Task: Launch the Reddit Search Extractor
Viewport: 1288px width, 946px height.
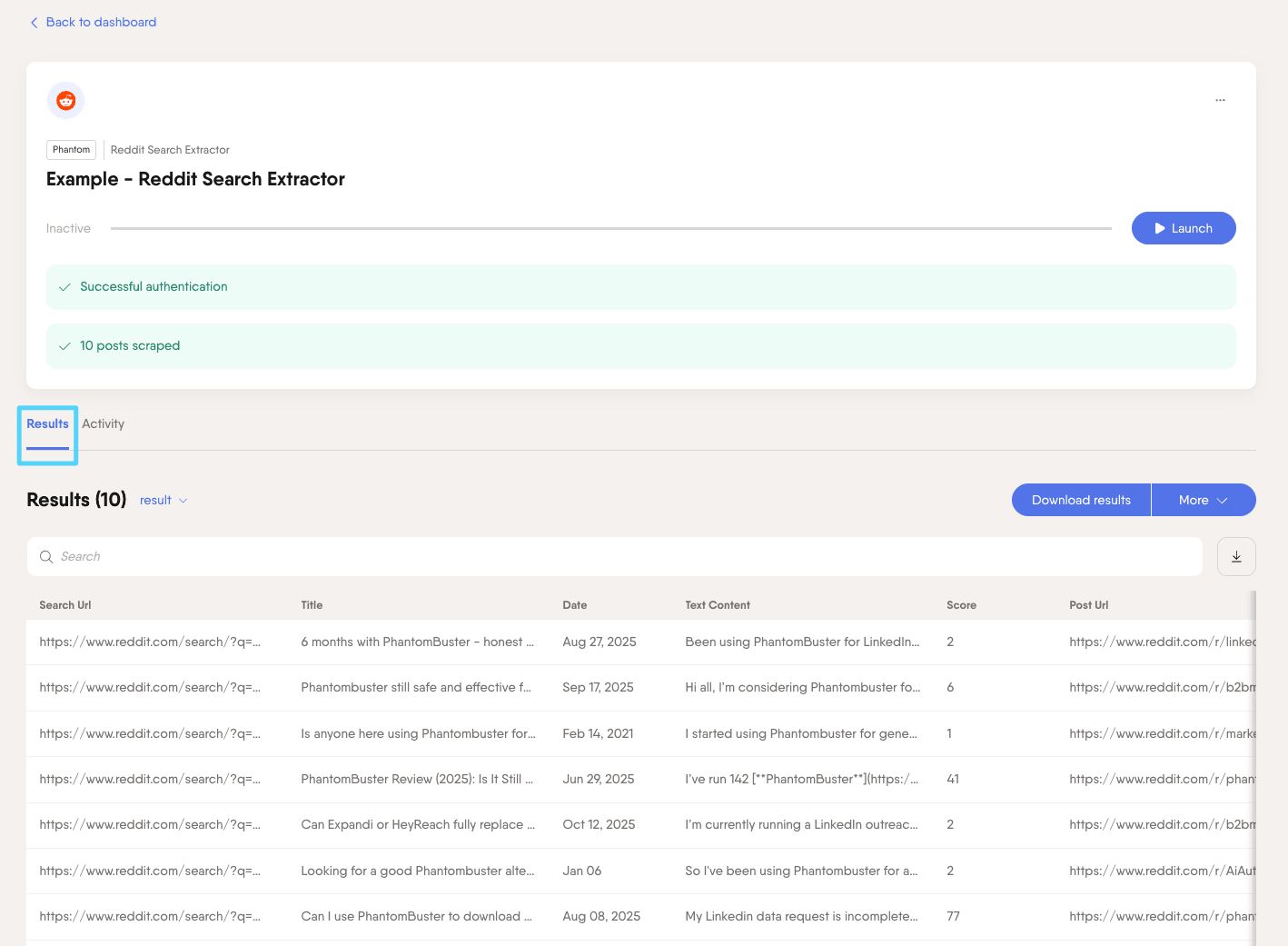Action: (1184, 228)
